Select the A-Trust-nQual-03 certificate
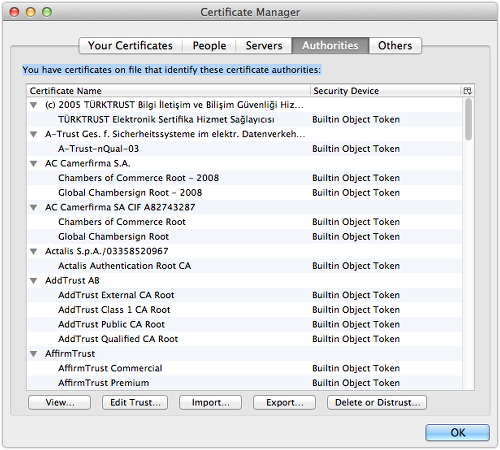Screen dimensions: 500x450 coord(244,149)
